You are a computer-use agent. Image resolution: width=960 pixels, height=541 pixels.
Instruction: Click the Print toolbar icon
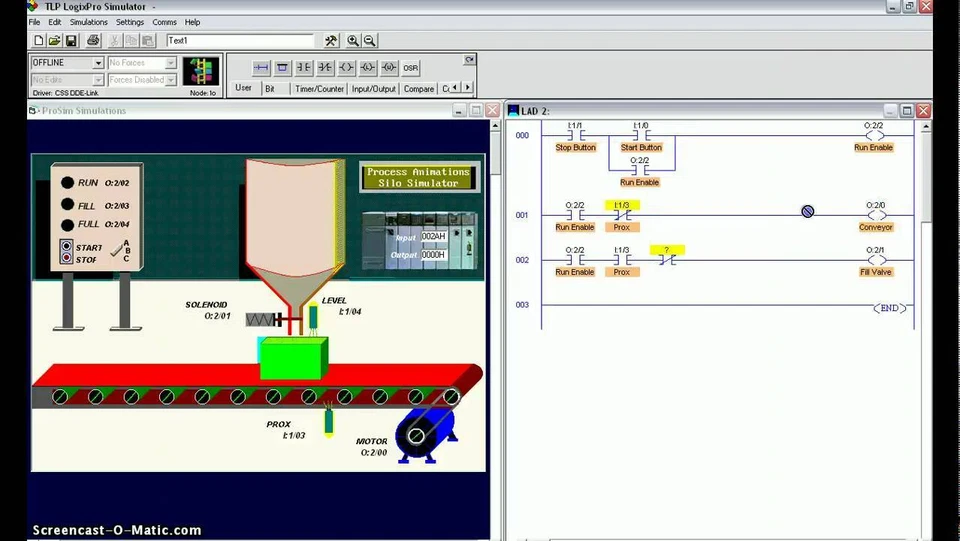click(x=93, y=41)
